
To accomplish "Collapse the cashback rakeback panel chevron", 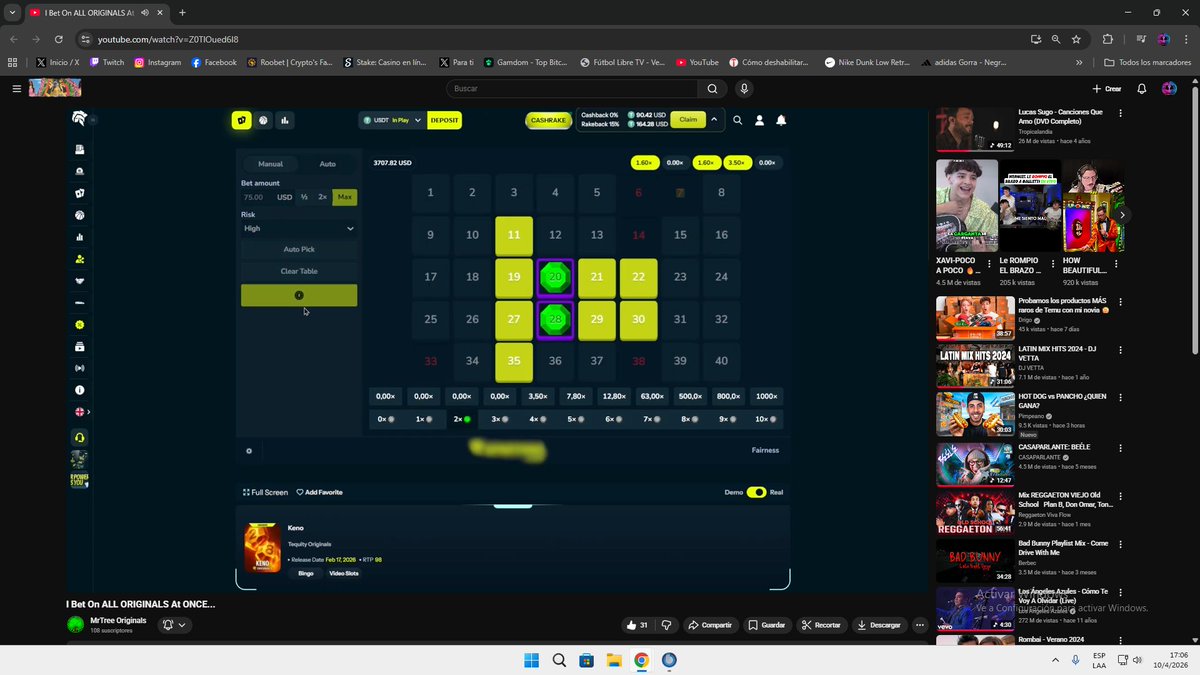I will point(714,119).
